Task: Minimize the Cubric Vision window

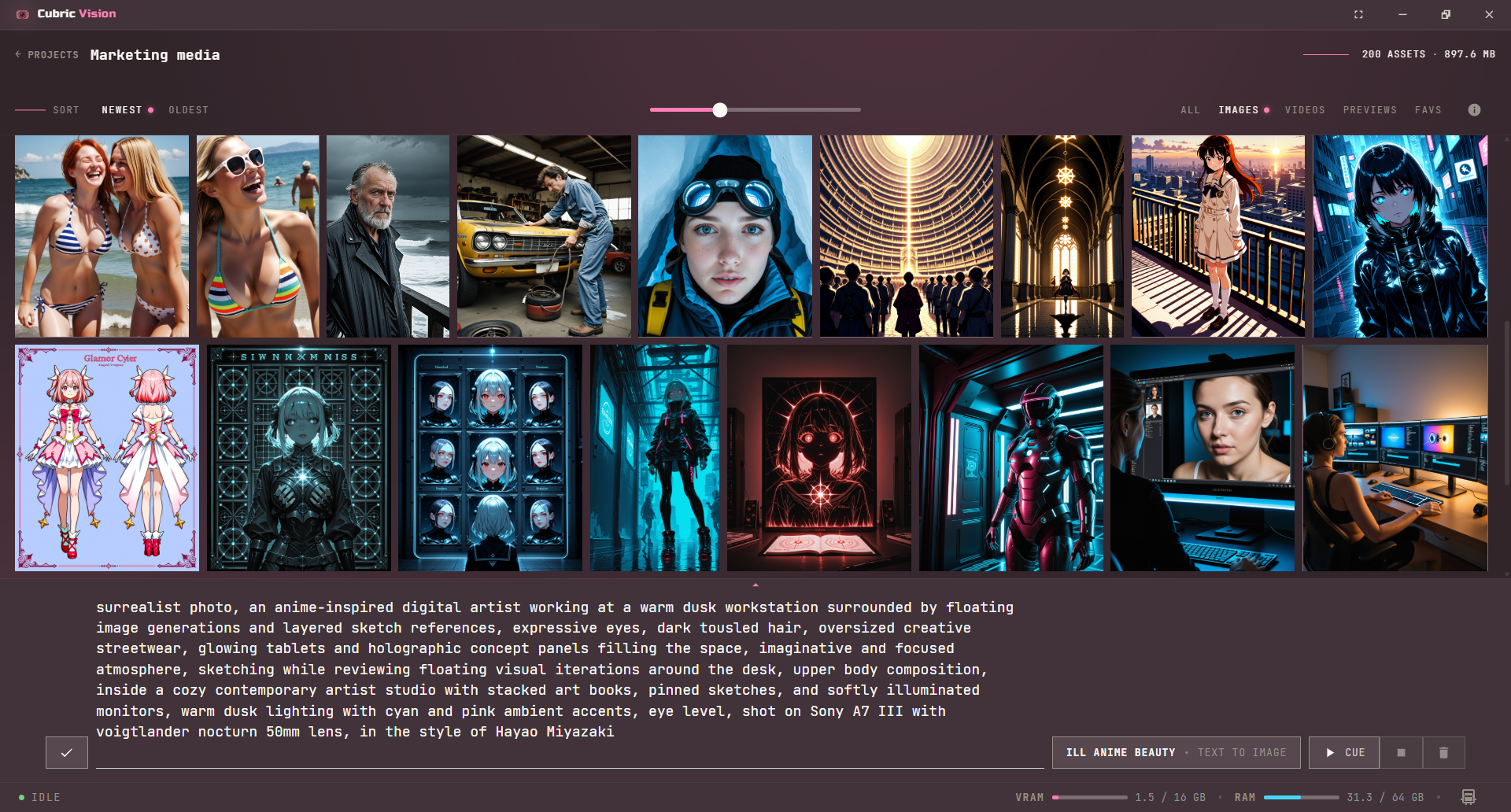Action: pyautogui.click(x=1402, y=14)
